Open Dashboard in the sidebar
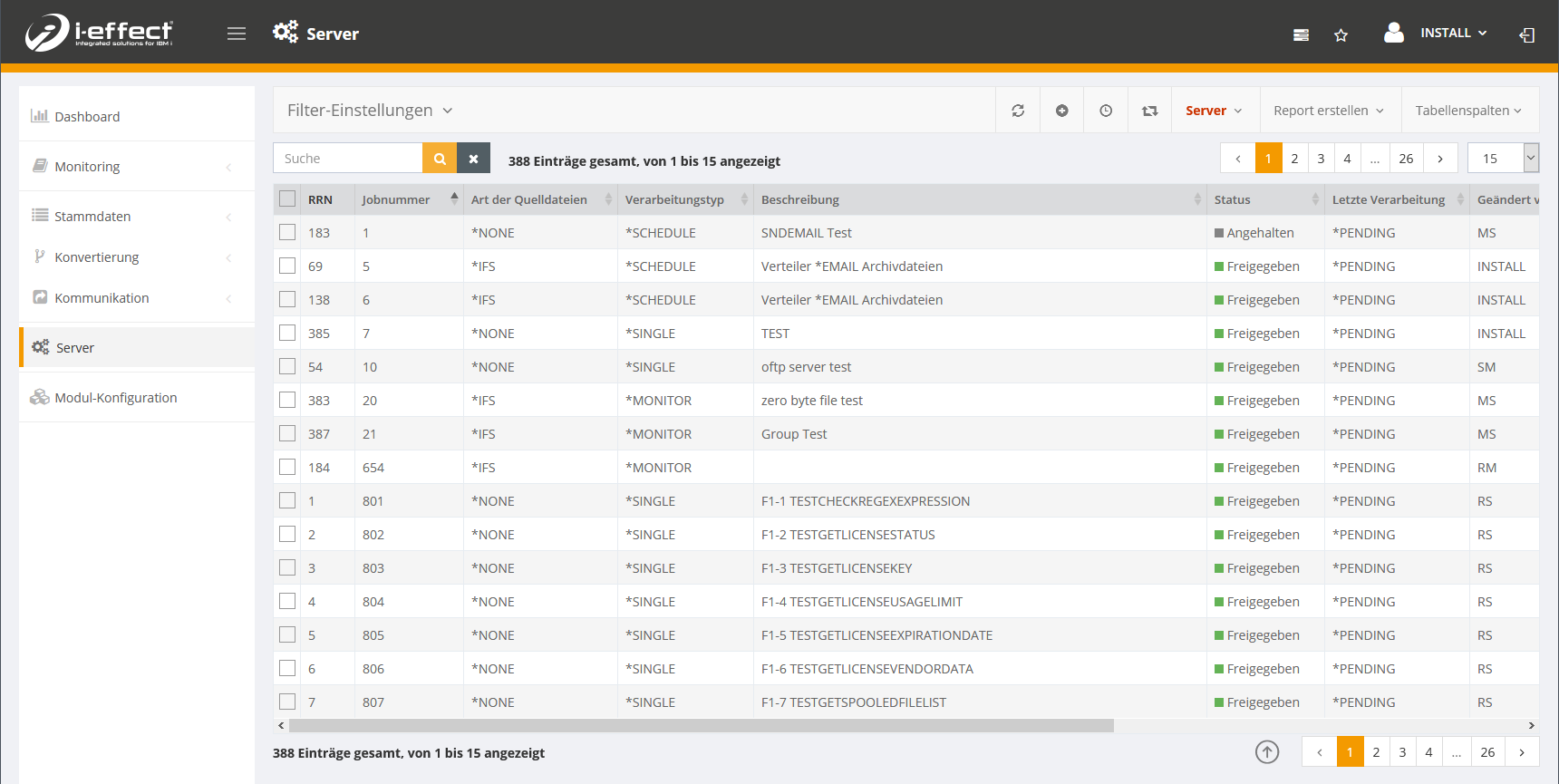 (x=87, y=117)
